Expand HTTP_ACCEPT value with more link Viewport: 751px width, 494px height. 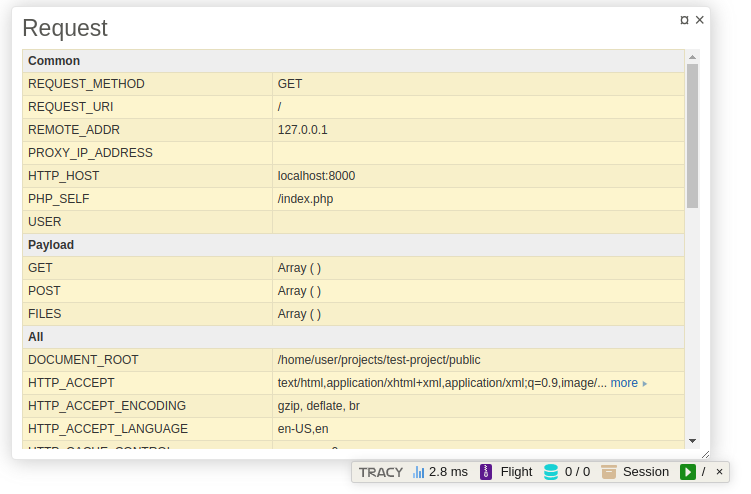tap(623, 383)
